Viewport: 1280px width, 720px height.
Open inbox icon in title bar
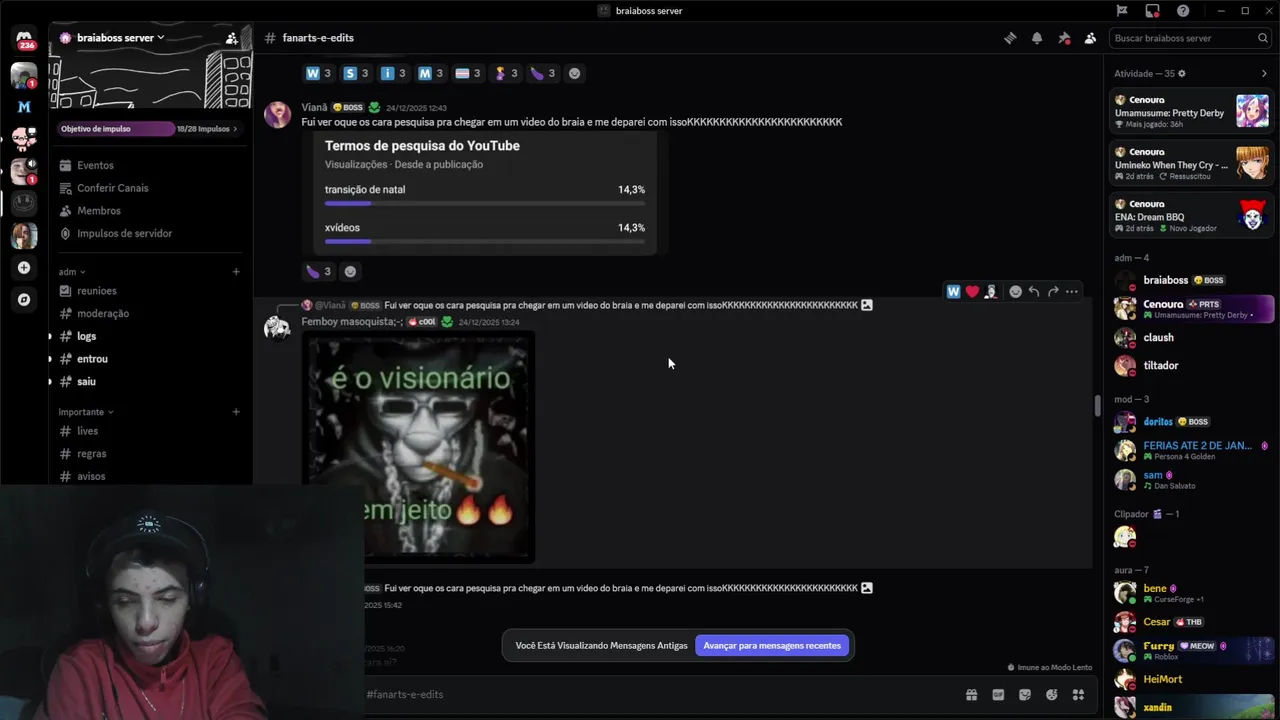click(1153, 11)
